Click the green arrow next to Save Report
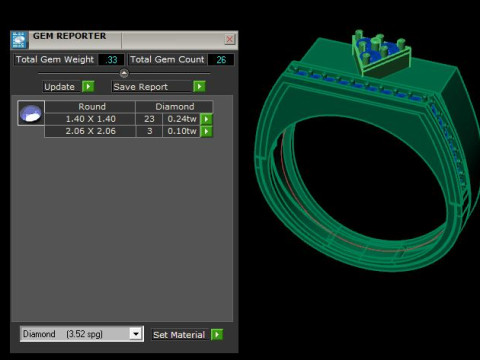This screenshot has height=360, width=480. pyautogui.click(x=199, y=87)
